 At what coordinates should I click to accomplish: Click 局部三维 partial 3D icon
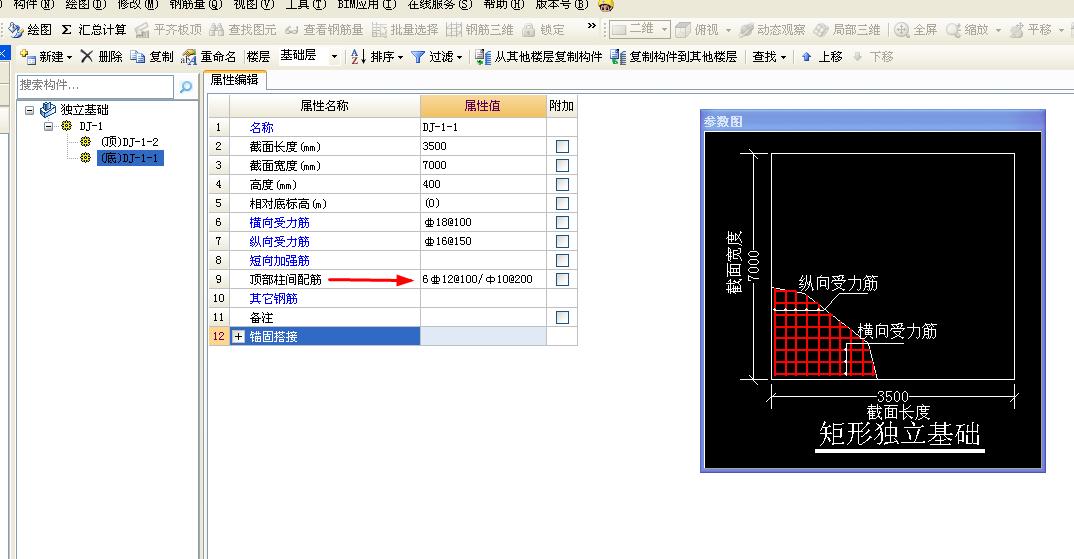click(x=821, y=29)
